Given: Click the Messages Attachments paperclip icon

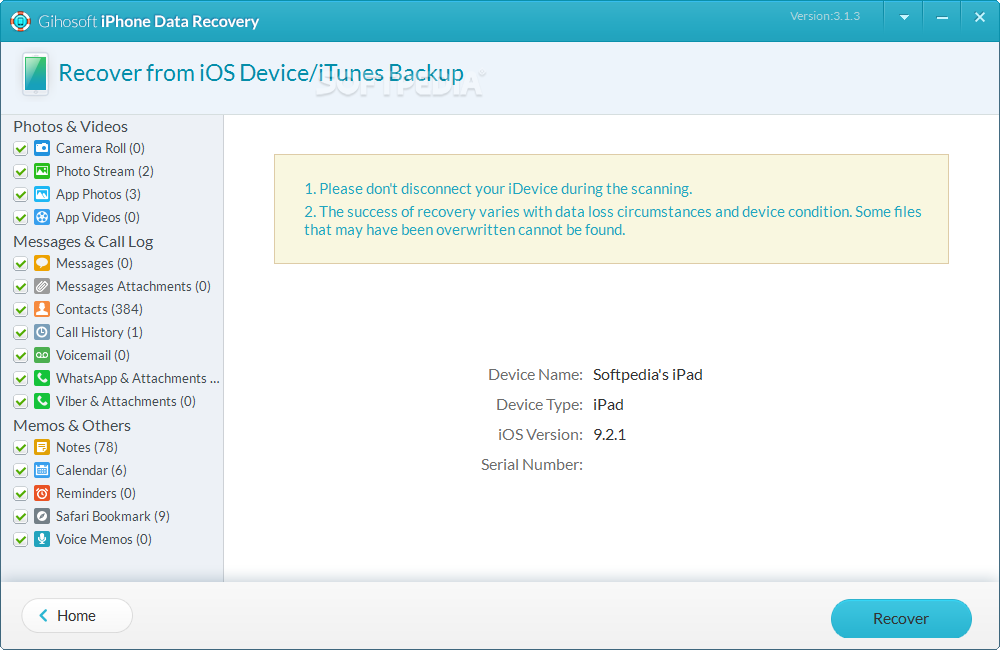Looking at the screenshot, I should pos(42,286).
